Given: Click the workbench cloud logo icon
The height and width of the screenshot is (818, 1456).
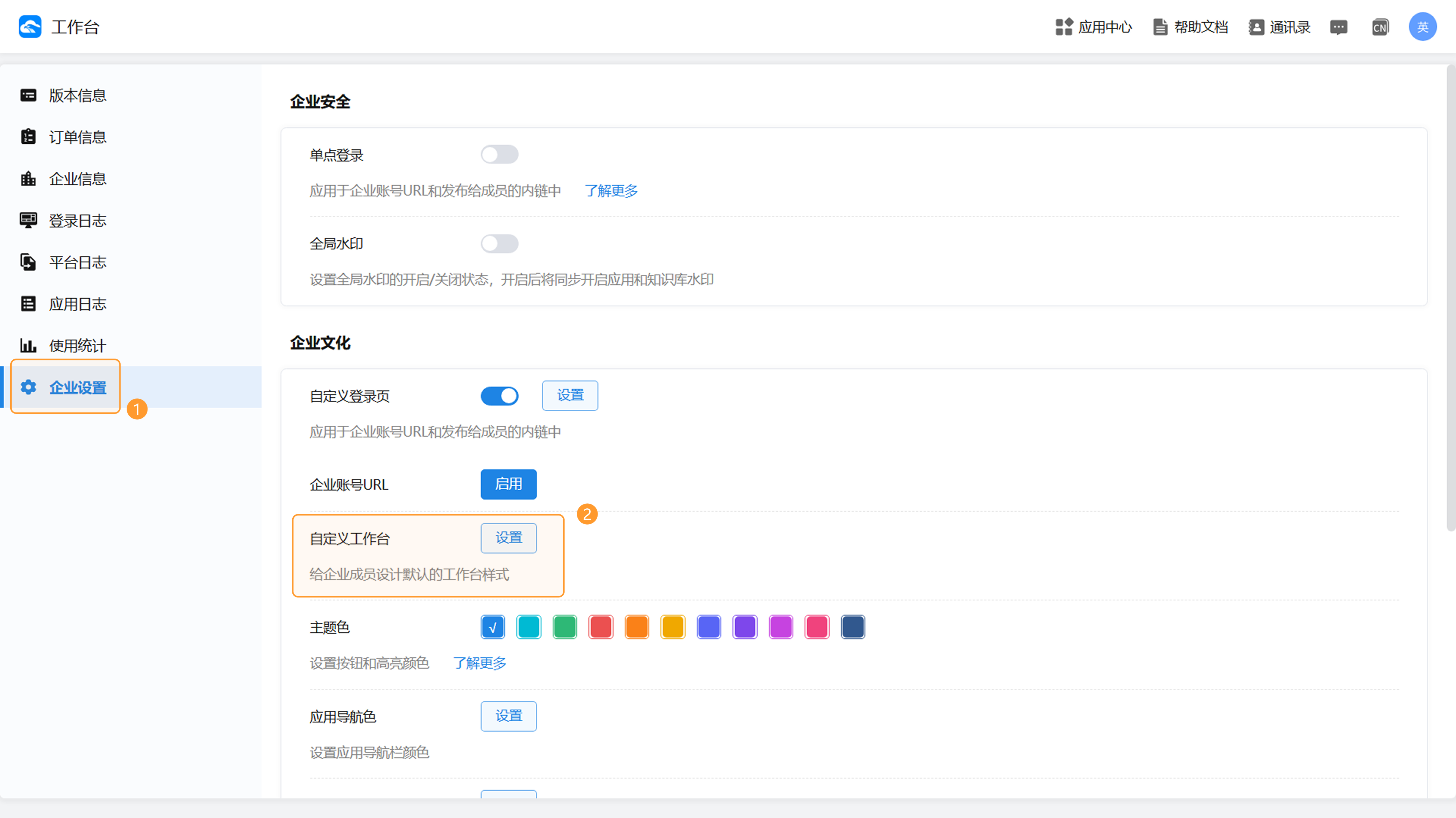Looking at the screenshot, I should coord(30,27).
